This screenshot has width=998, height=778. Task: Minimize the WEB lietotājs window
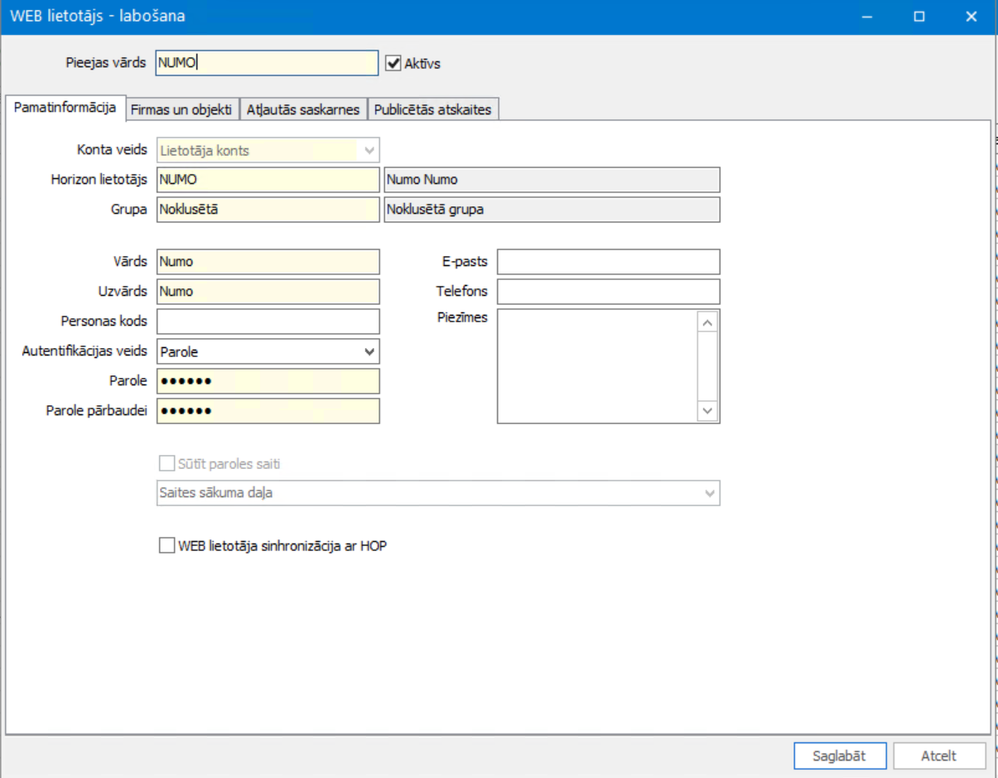[867, 17]
